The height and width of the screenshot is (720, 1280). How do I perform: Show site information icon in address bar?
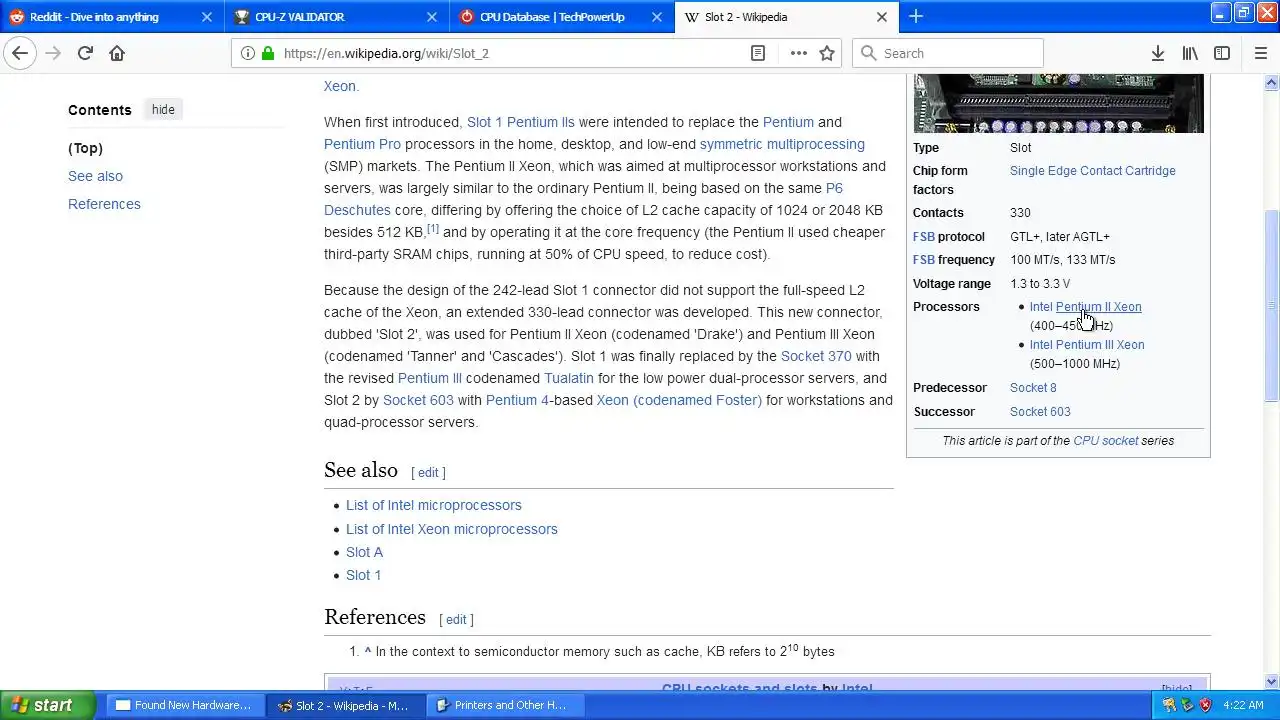[248, 53]
